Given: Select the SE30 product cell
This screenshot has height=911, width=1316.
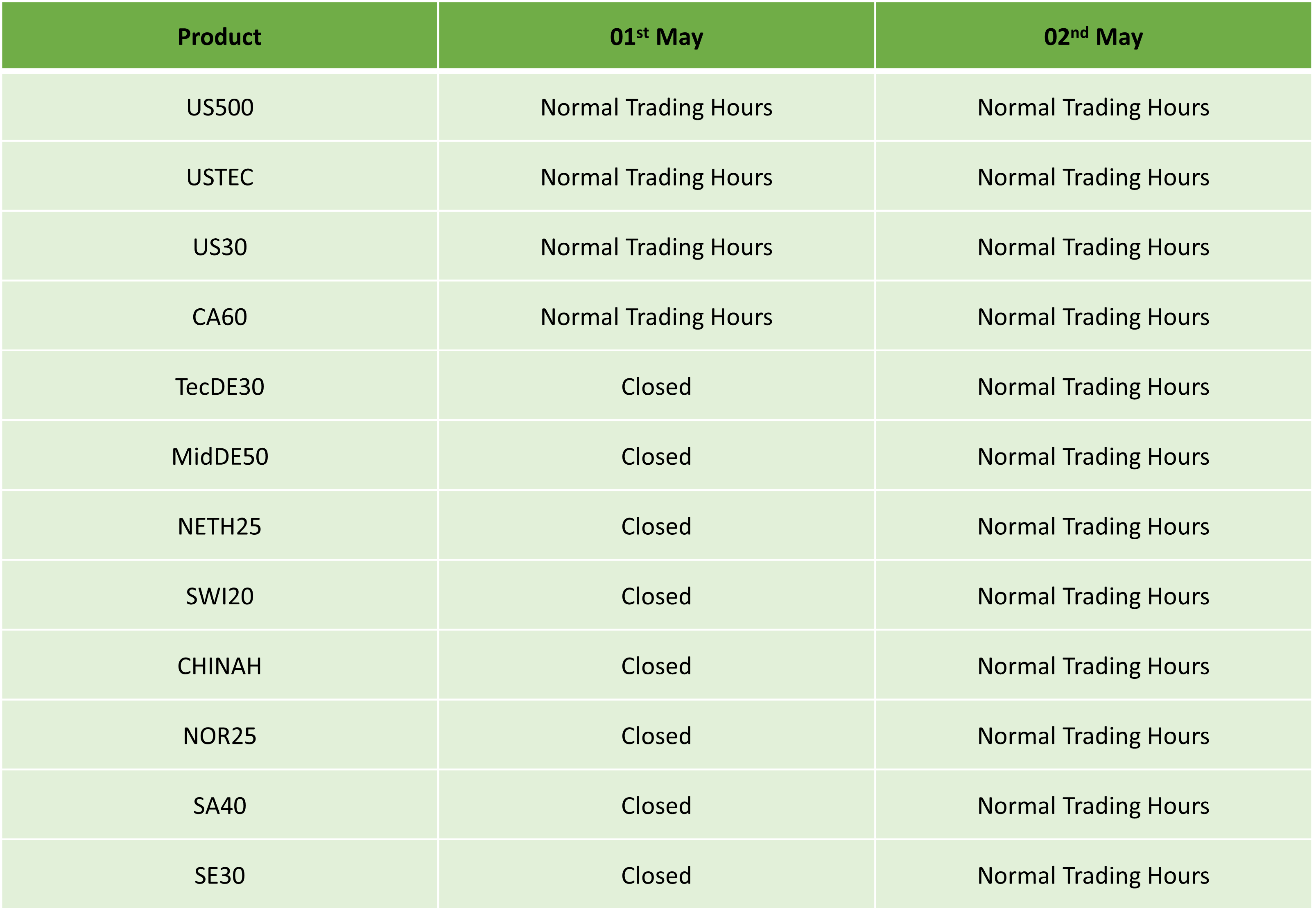Looking at the screenshot, I should pos(220,876).
